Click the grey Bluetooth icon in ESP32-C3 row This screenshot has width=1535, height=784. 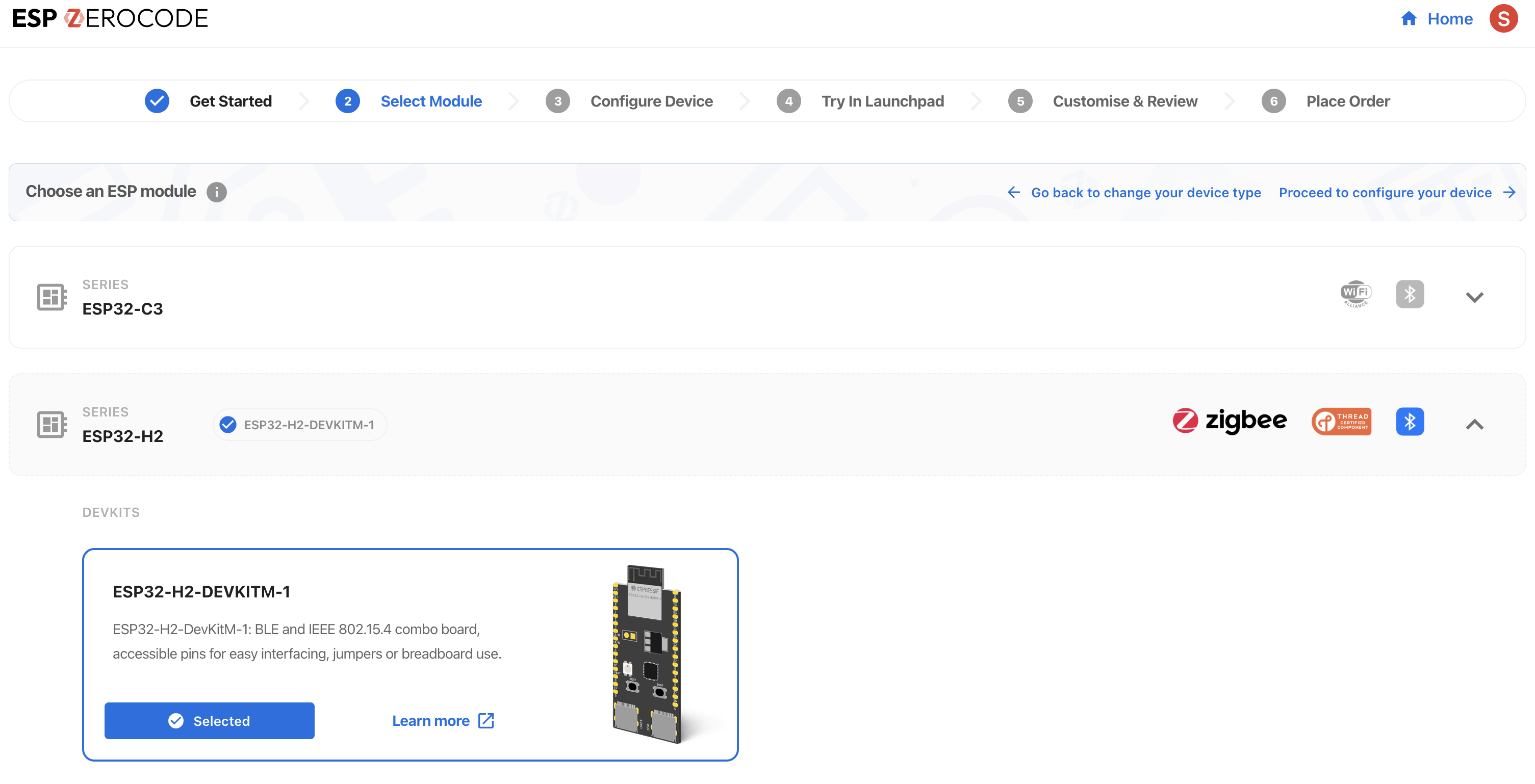tap(1409, 294)
